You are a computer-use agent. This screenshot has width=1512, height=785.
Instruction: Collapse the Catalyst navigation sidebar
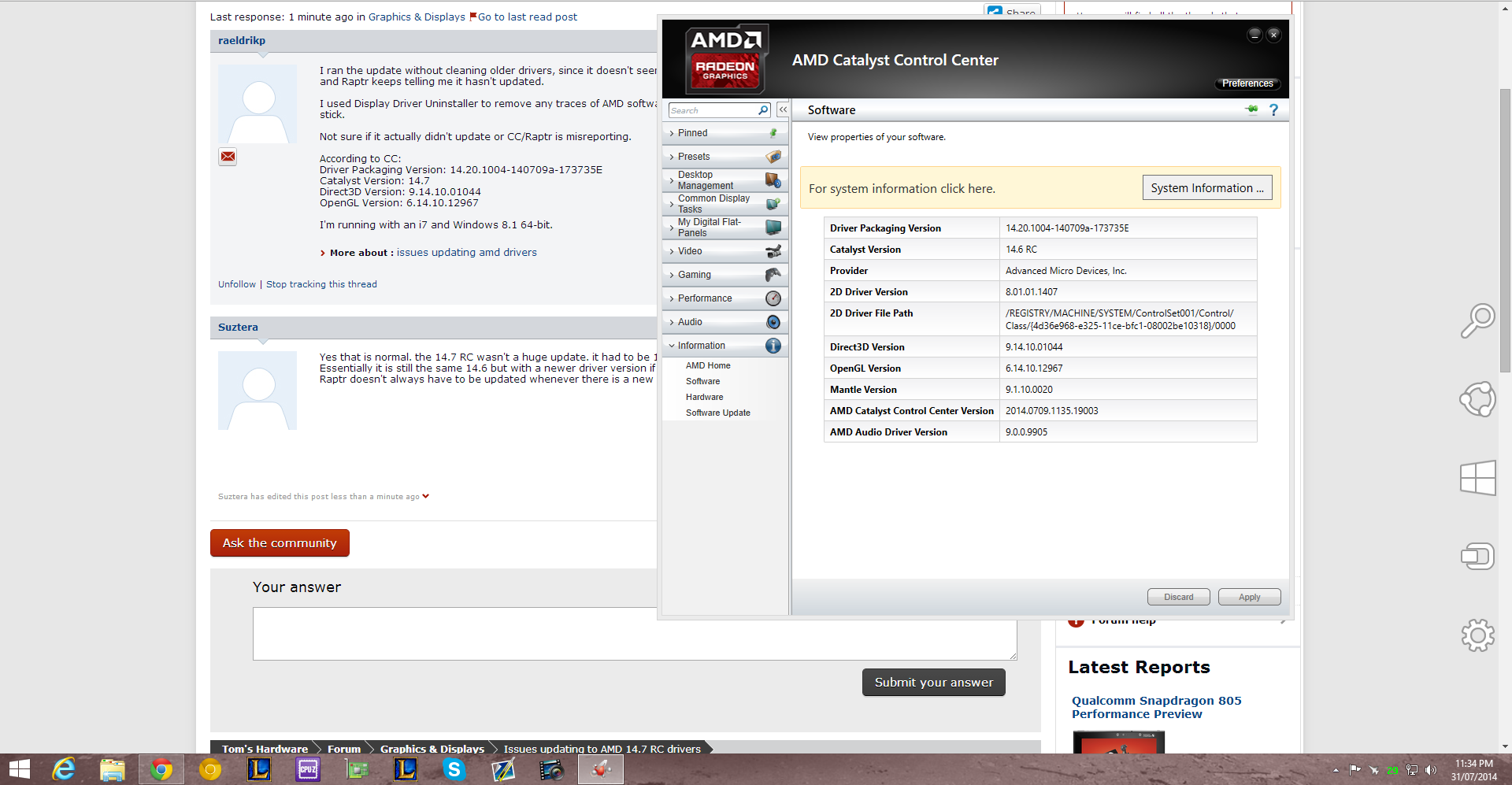(783, 109)
